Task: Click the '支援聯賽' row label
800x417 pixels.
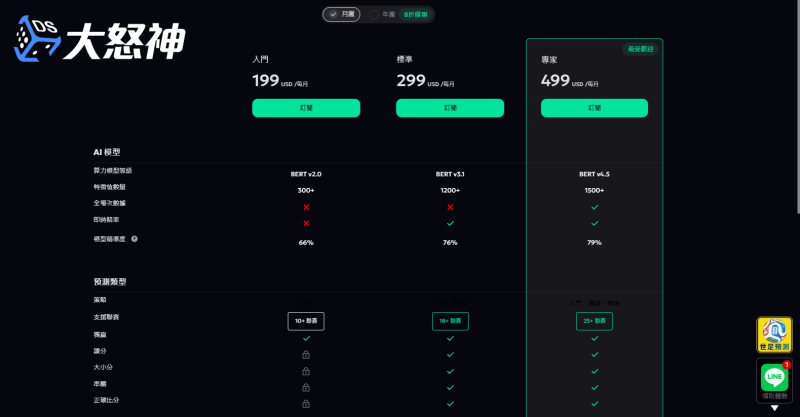Action: pyautogui.click(x=106, y=317)
